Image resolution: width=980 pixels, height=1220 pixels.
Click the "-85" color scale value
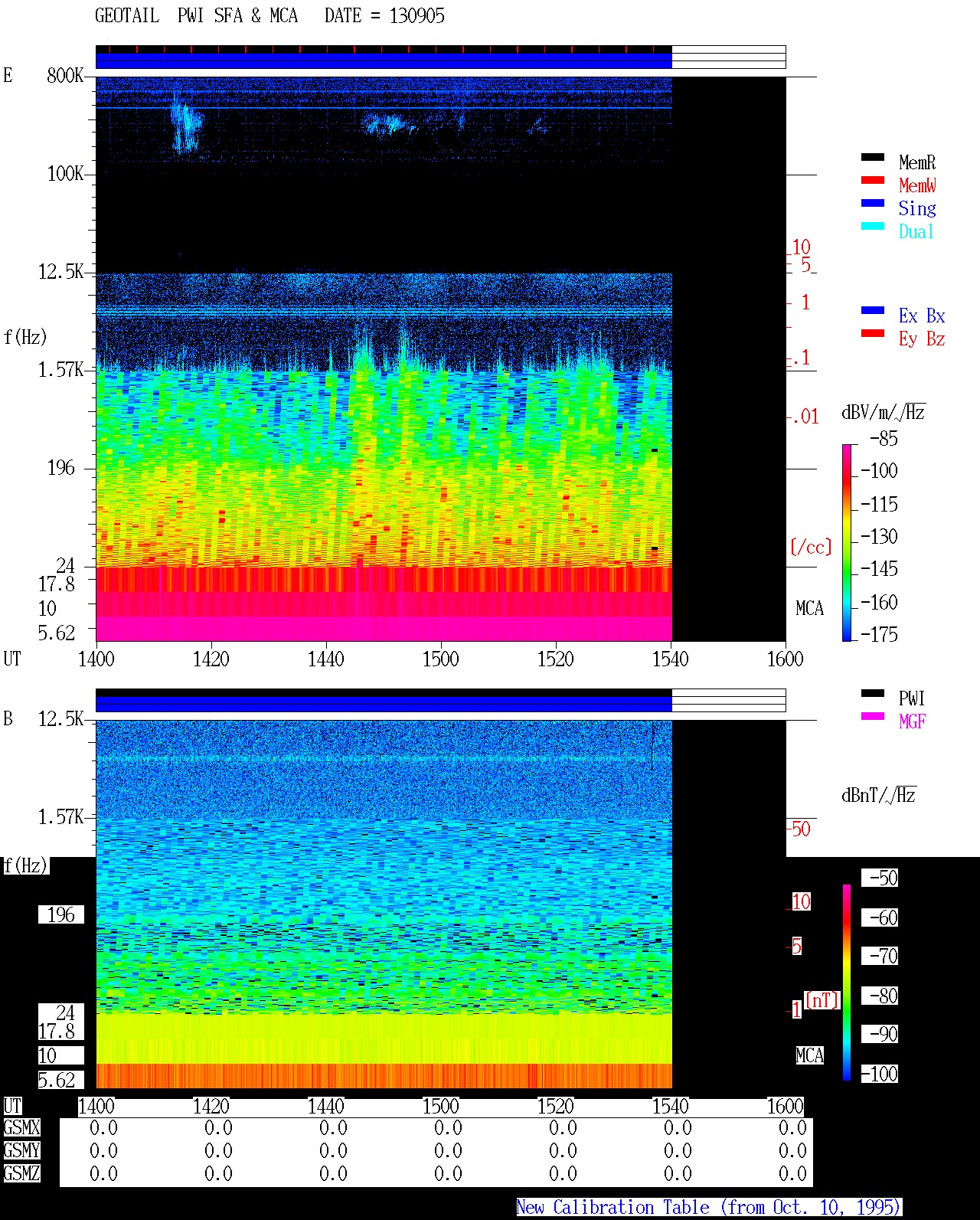coord(884,439)
